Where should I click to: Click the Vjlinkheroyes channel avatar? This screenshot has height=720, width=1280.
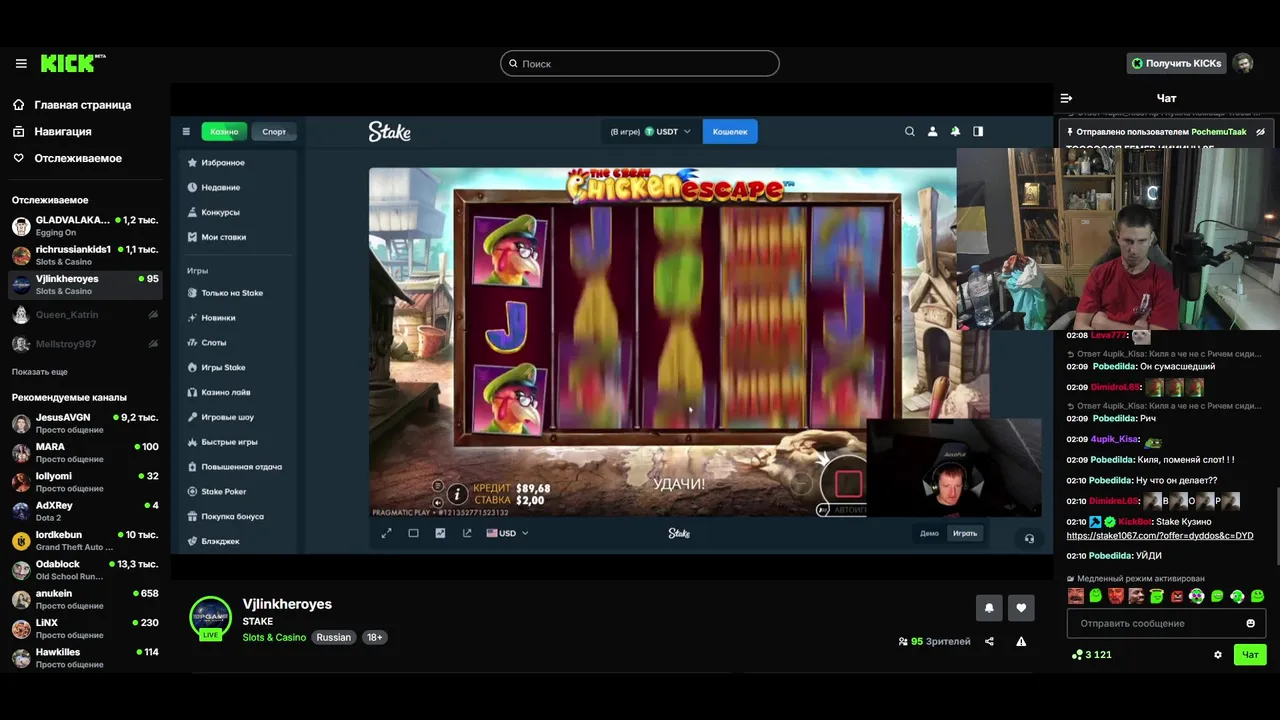tap(211, 617)
